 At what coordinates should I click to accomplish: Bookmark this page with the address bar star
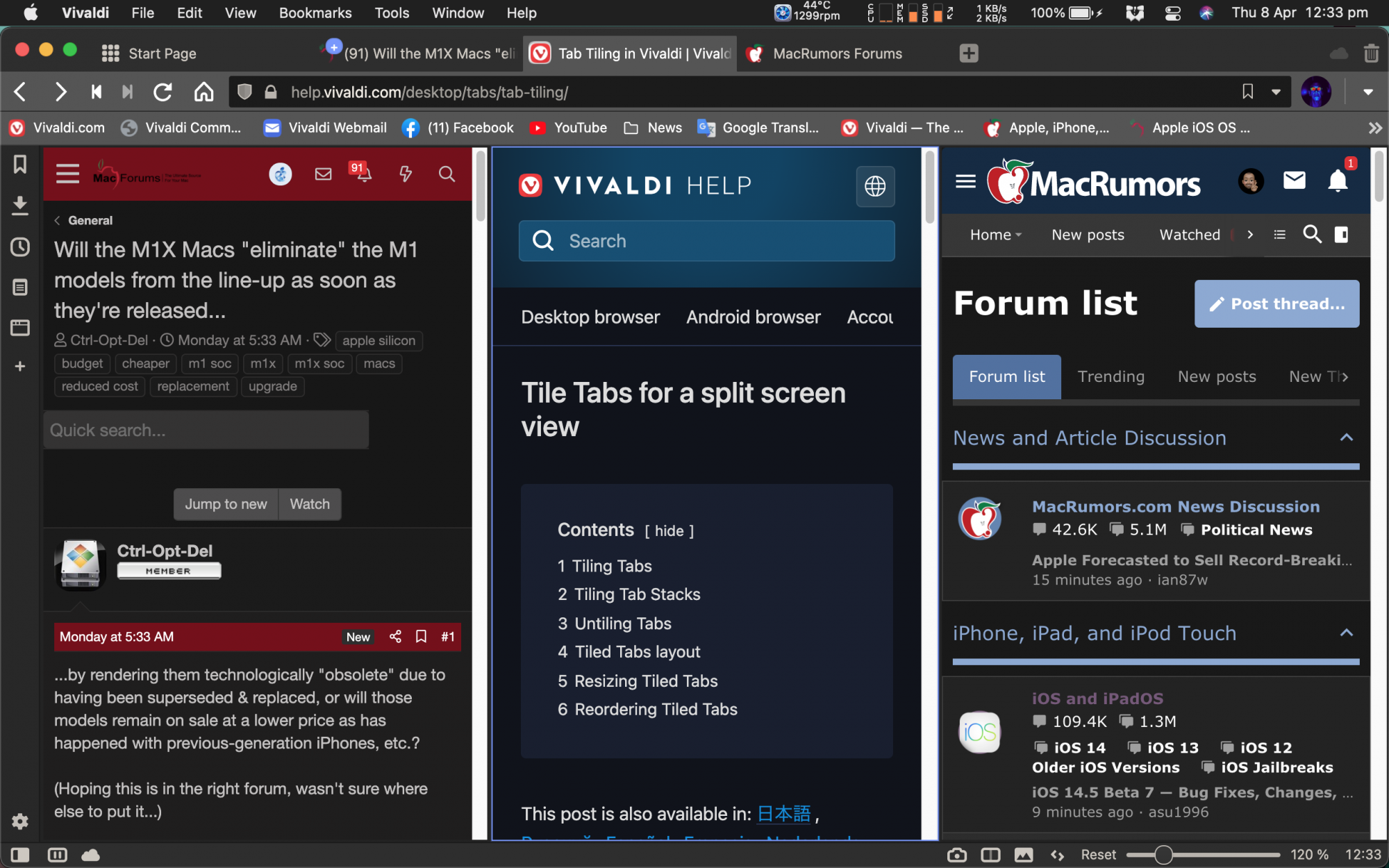point(1247,91)
